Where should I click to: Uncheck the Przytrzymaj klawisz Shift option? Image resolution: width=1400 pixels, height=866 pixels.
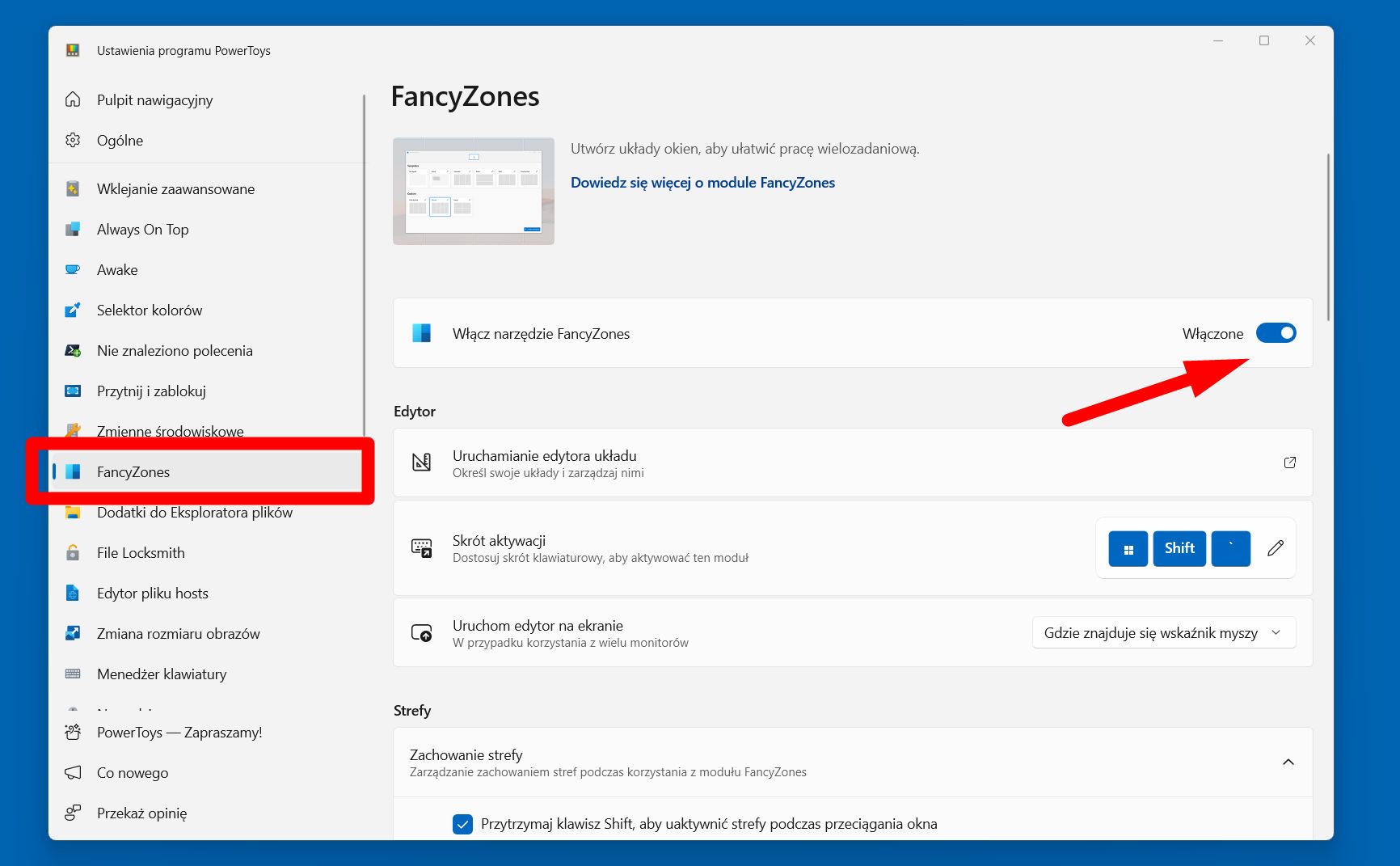462,824
